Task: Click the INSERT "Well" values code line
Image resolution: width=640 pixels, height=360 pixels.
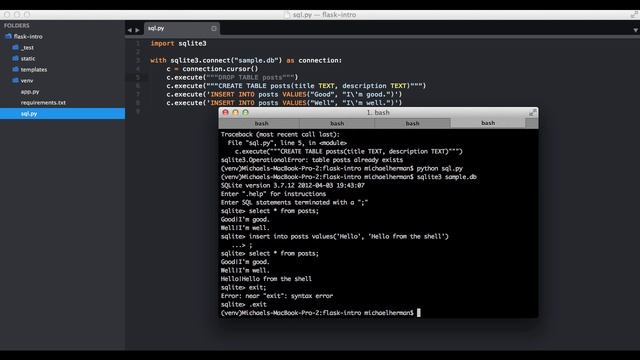Action: pos(284,103)
